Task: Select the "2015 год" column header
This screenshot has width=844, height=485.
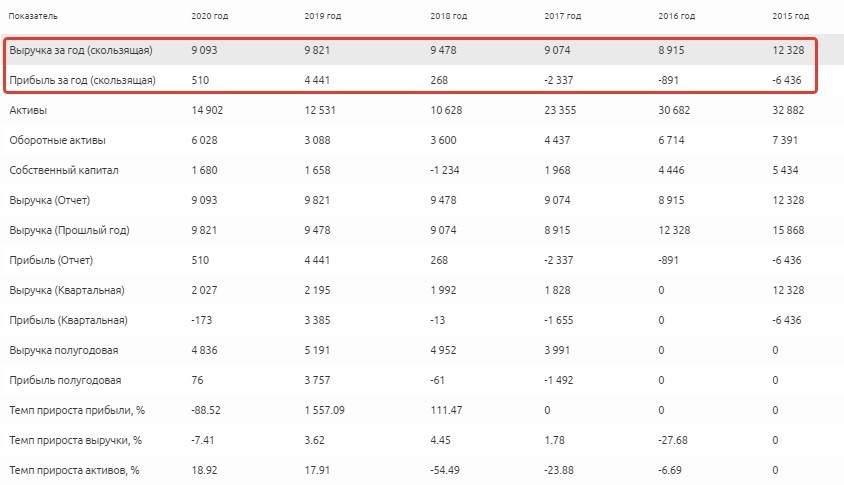Action: 790,17
